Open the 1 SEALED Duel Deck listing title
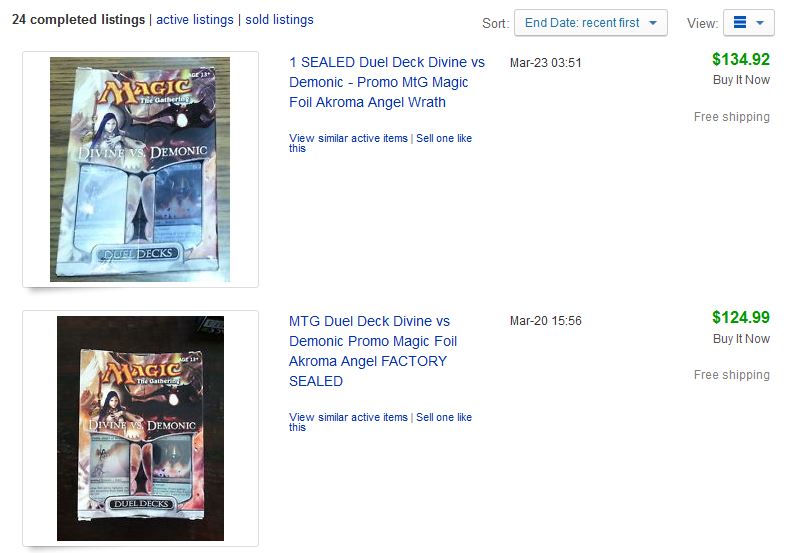 [x=387, y=82]
